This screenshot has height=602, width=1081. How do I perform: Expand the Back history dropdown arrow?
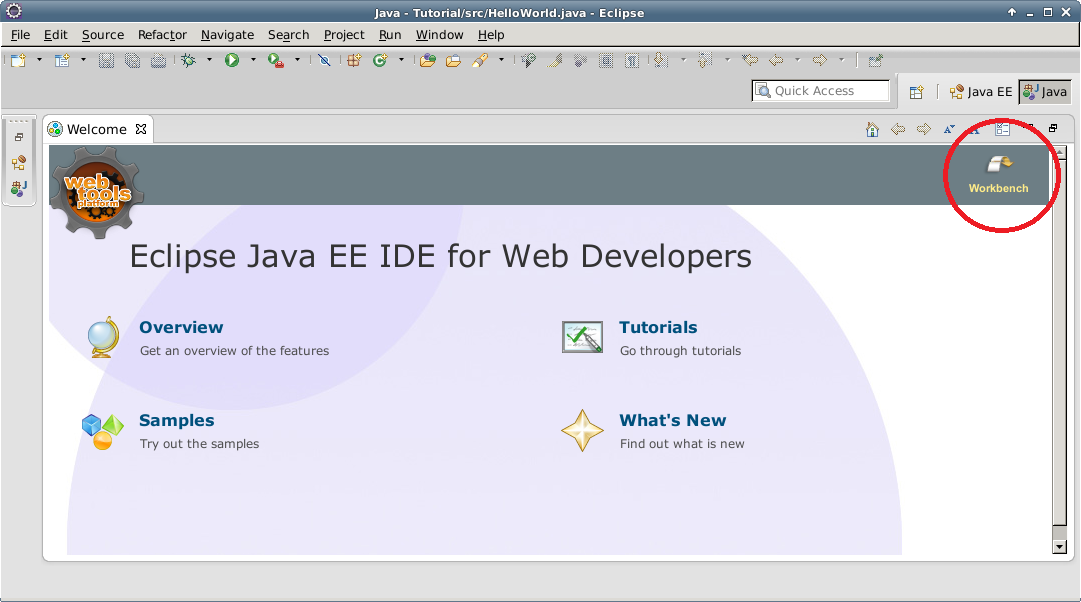798,60
